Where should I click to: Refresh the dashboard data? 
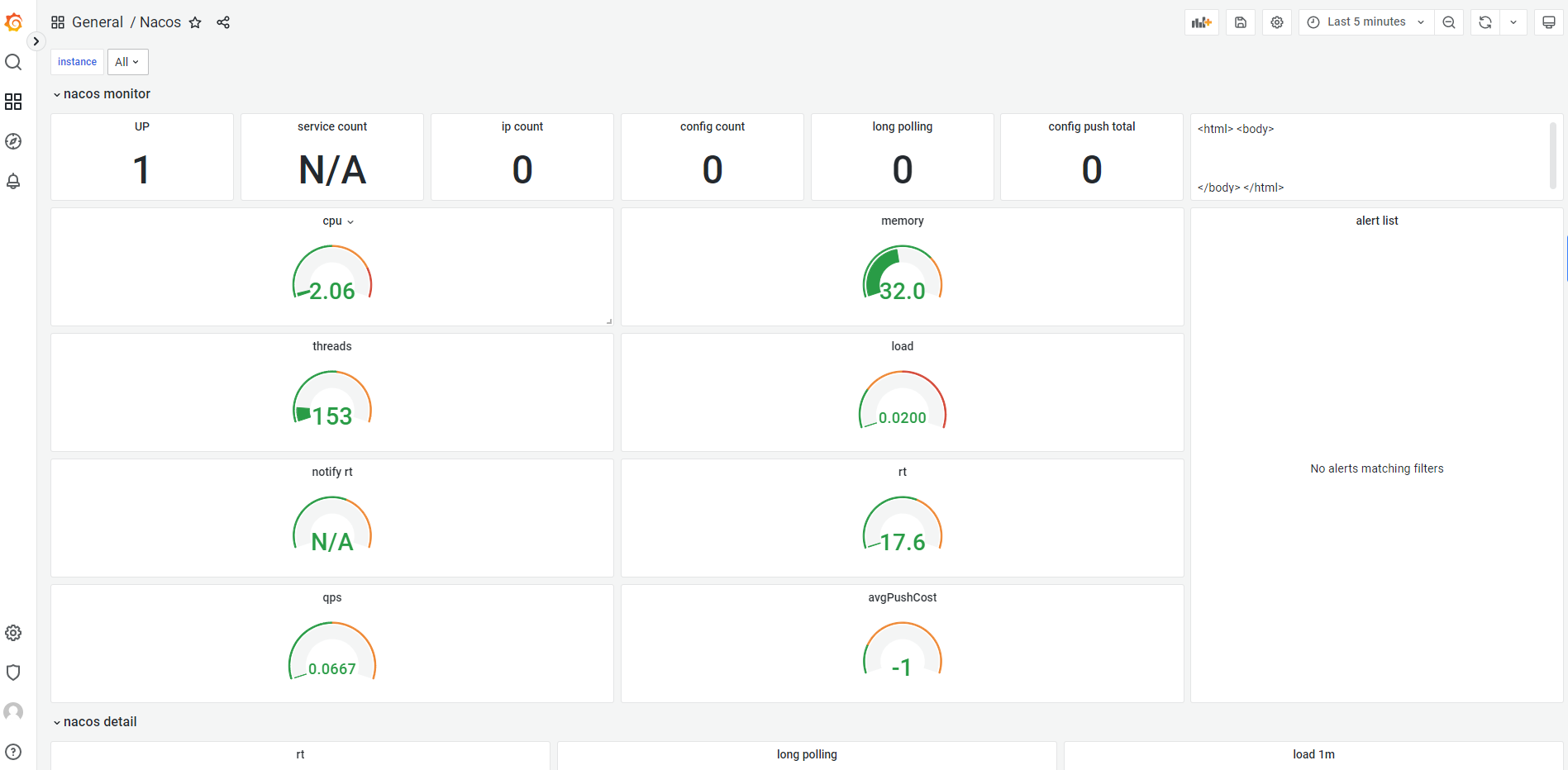point(1484,21)
